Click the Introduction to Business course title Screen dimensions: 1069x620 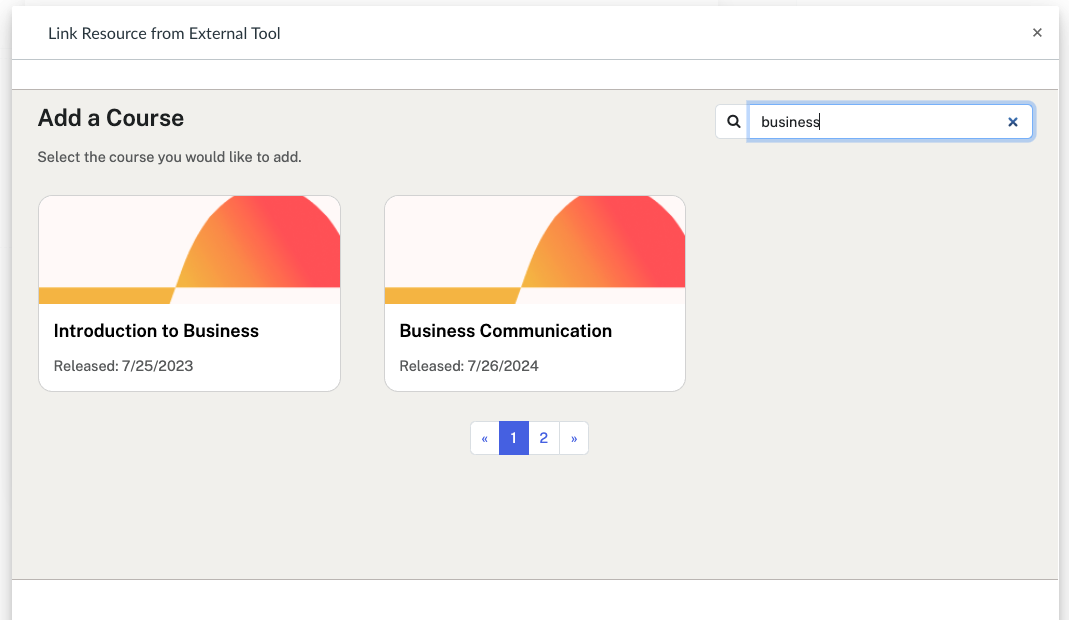click(156, 331)
